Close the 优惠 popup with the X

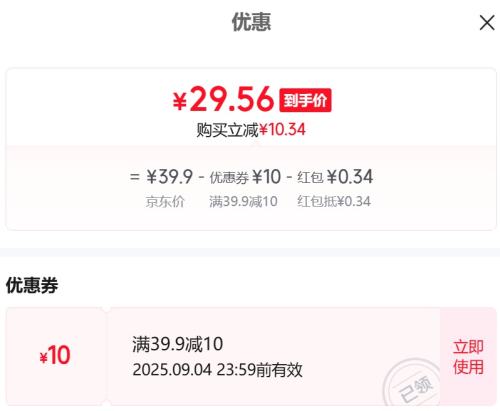(487, 23)
